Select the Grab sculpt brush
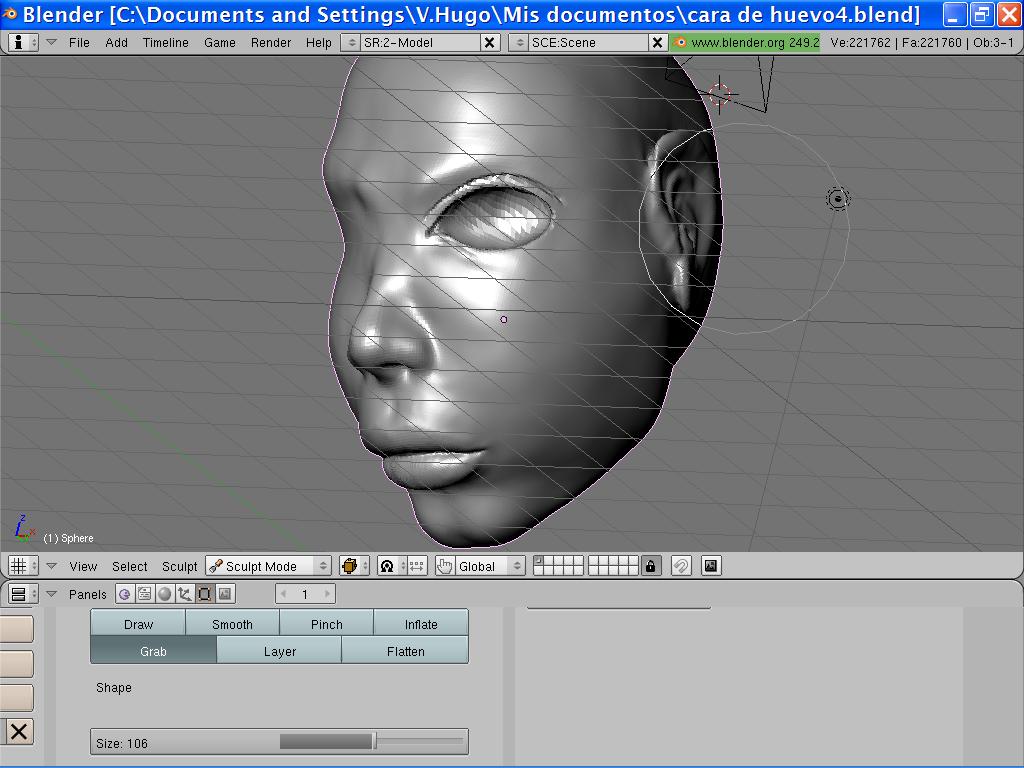Viewport: 1024px width, 768px height. pyautogui.click(x=153, y=651)
